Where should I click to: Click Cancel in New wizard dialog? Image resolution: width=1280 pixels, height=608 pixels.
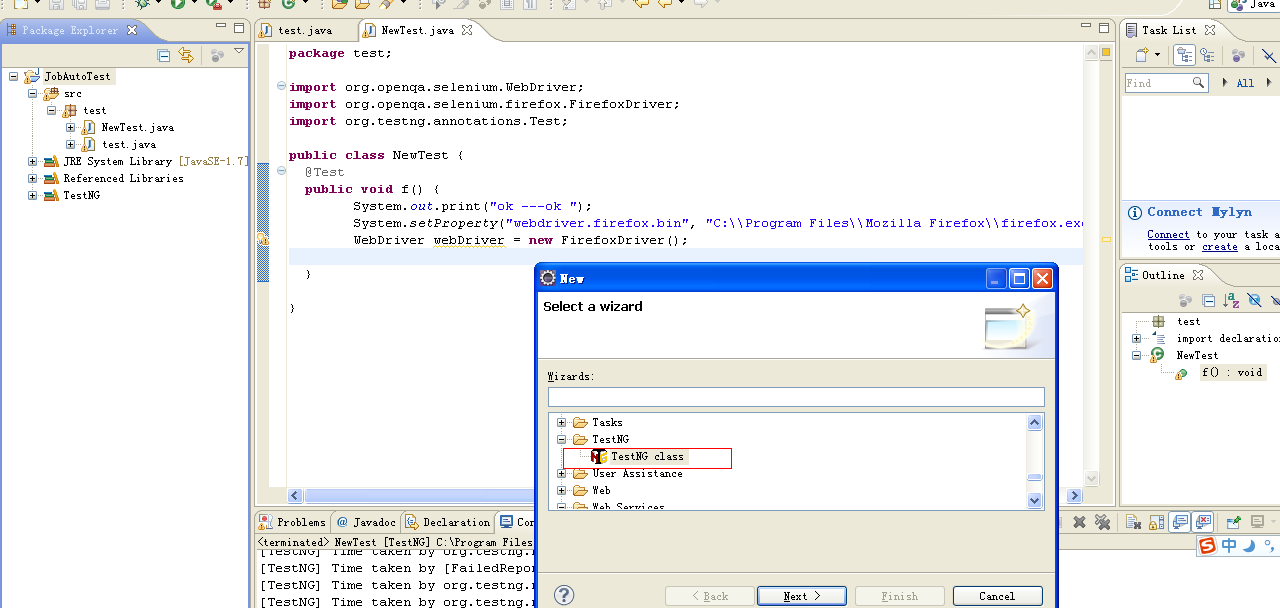[997, 596]
